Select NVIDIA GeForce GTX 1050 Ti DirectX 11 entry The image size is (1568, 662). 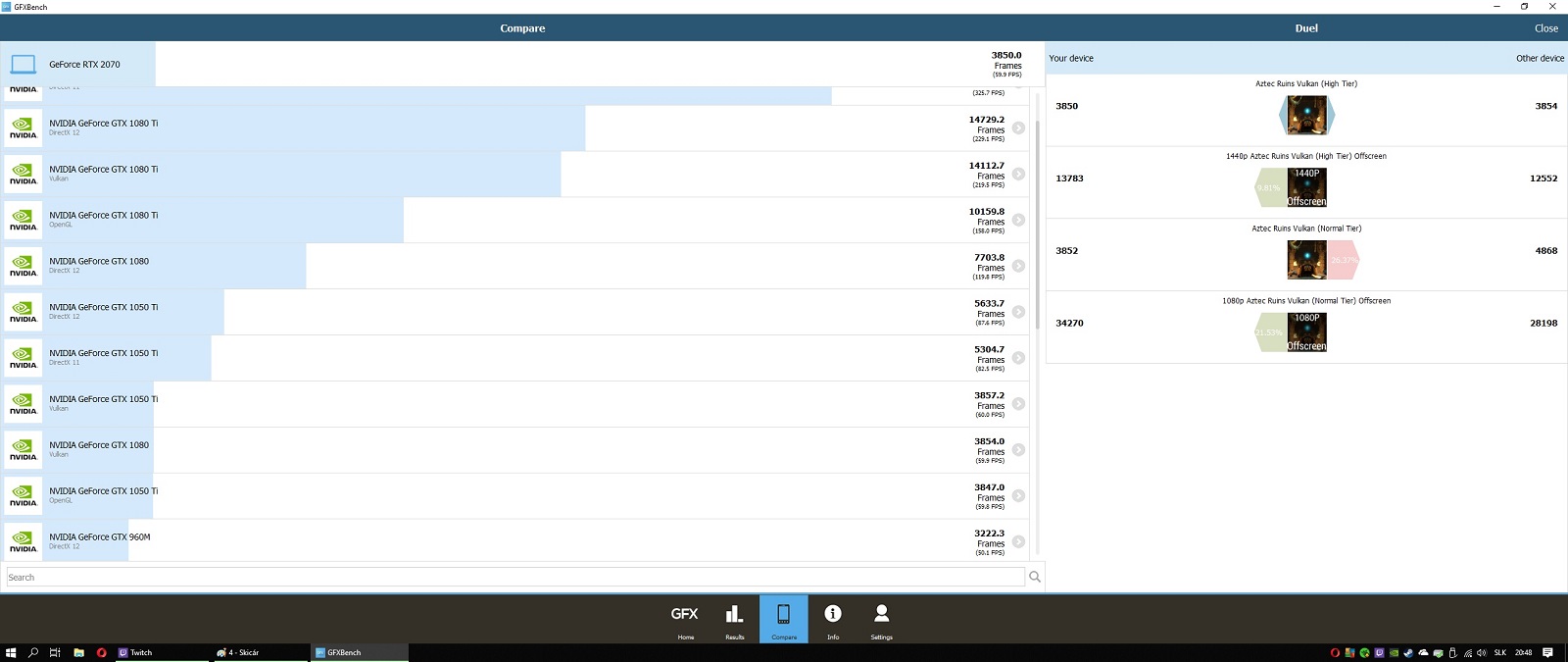pos(514,359)
